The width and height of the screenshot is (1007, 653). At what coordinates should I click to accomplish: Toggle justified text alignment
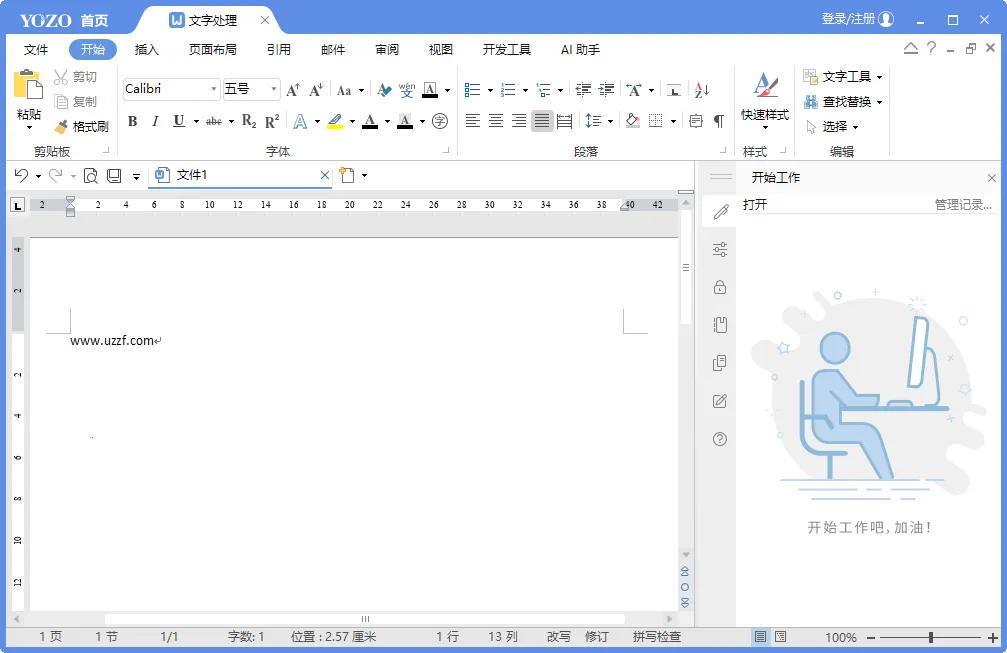click(541, 121)
